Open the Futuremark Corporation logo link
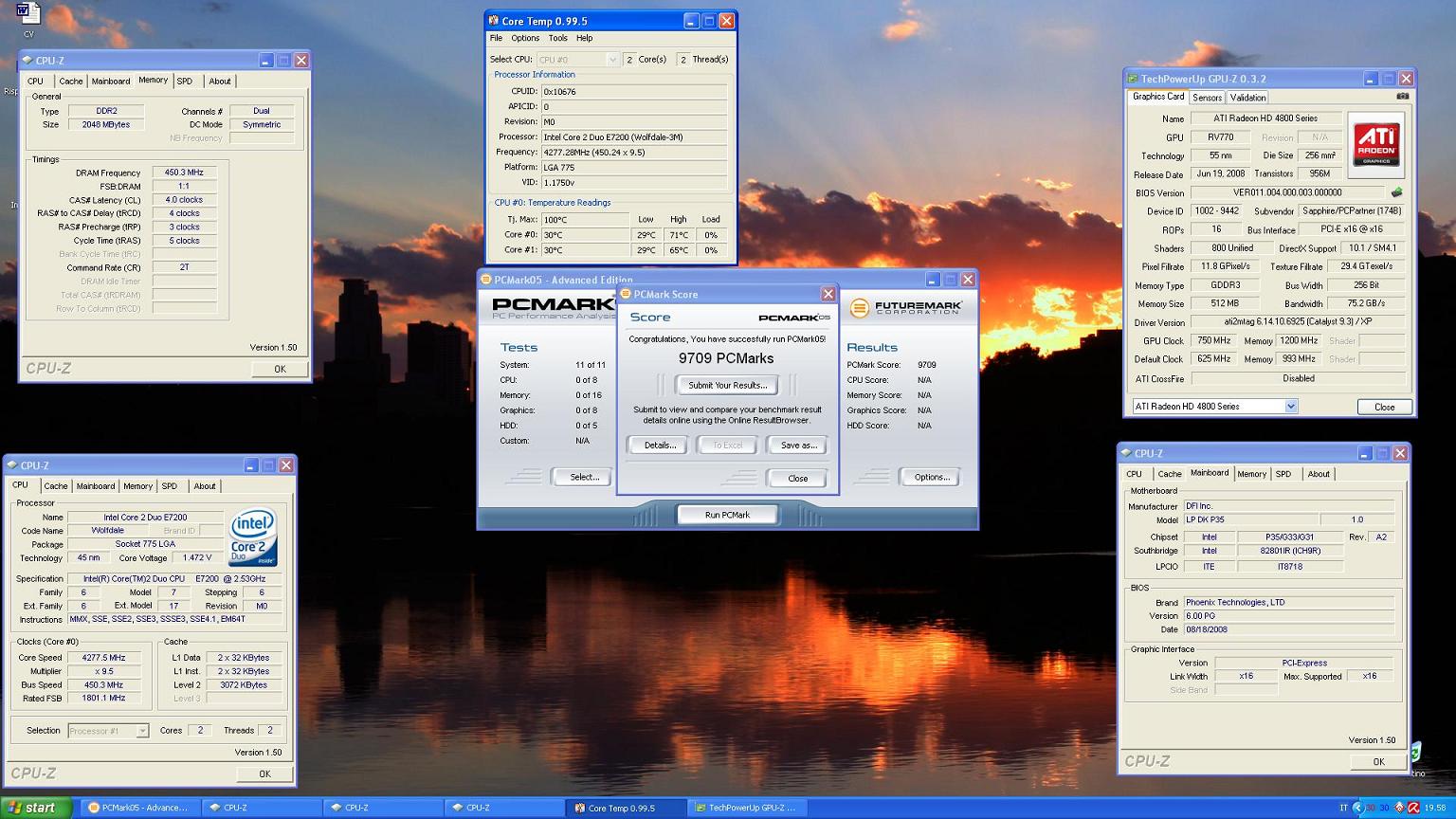1456x819 pixels. click(905, 308)
